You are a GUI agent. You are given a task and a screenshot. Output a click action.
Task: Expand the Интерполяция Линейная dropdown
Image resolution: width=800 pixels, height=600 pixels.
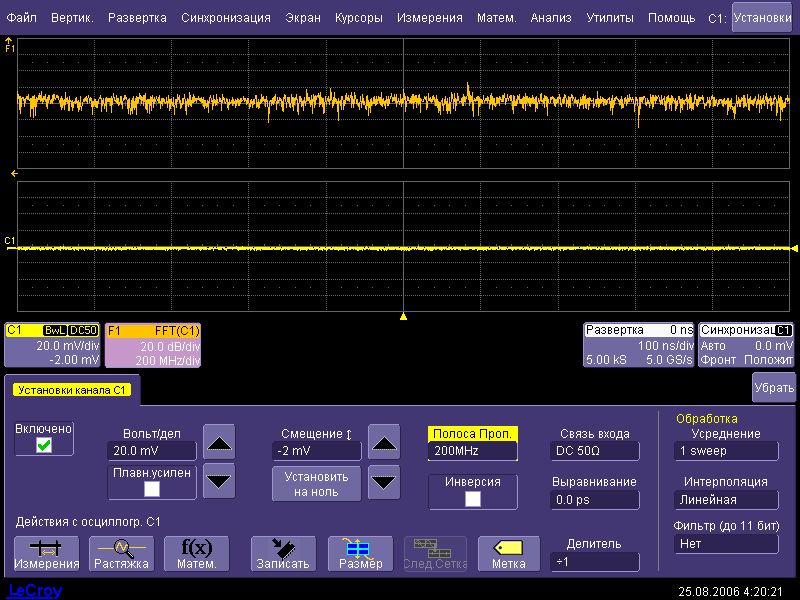coord(725,499)
